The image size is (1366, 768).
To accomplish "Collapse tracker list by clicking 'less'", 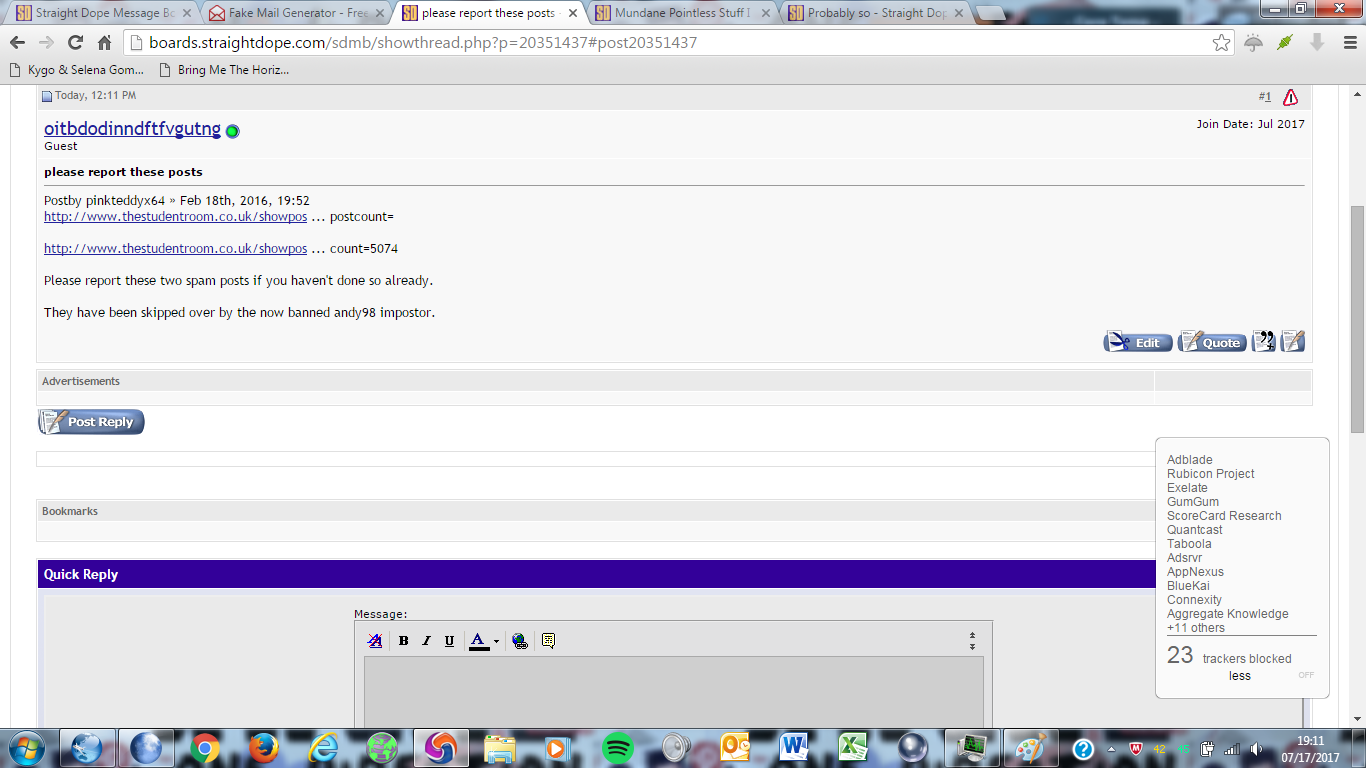I will pyautogui.click(x=1239, y=676).
